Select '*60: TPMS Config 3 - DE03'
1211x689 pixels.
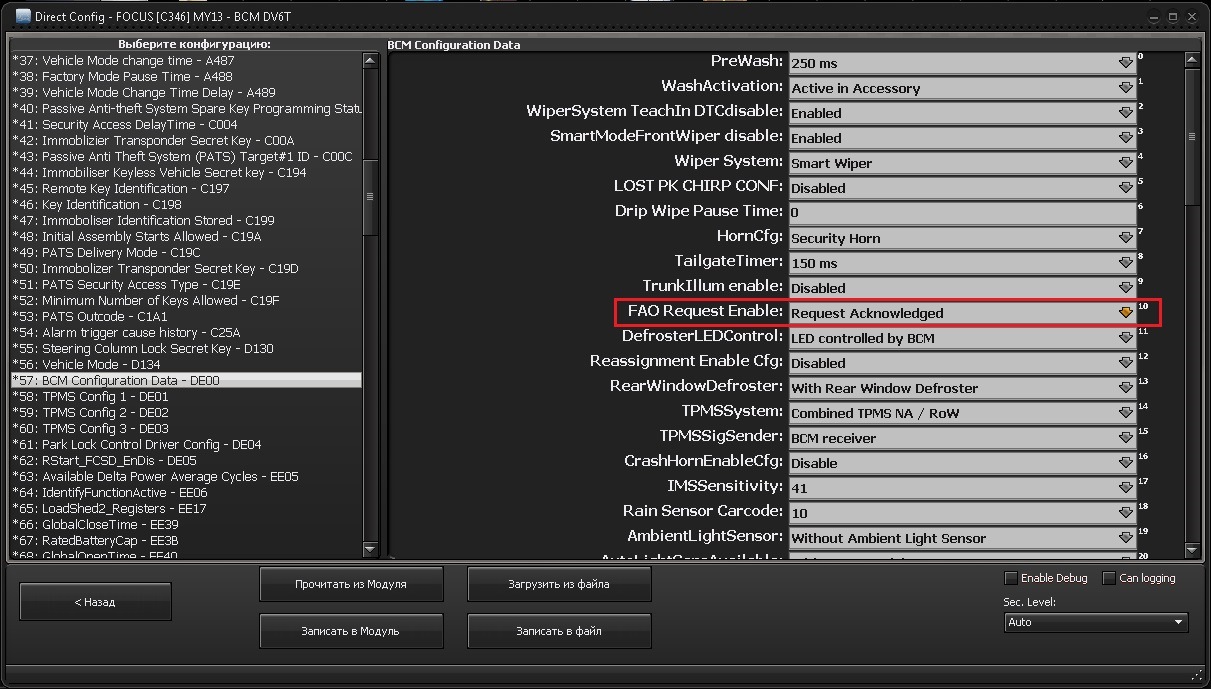186,428
